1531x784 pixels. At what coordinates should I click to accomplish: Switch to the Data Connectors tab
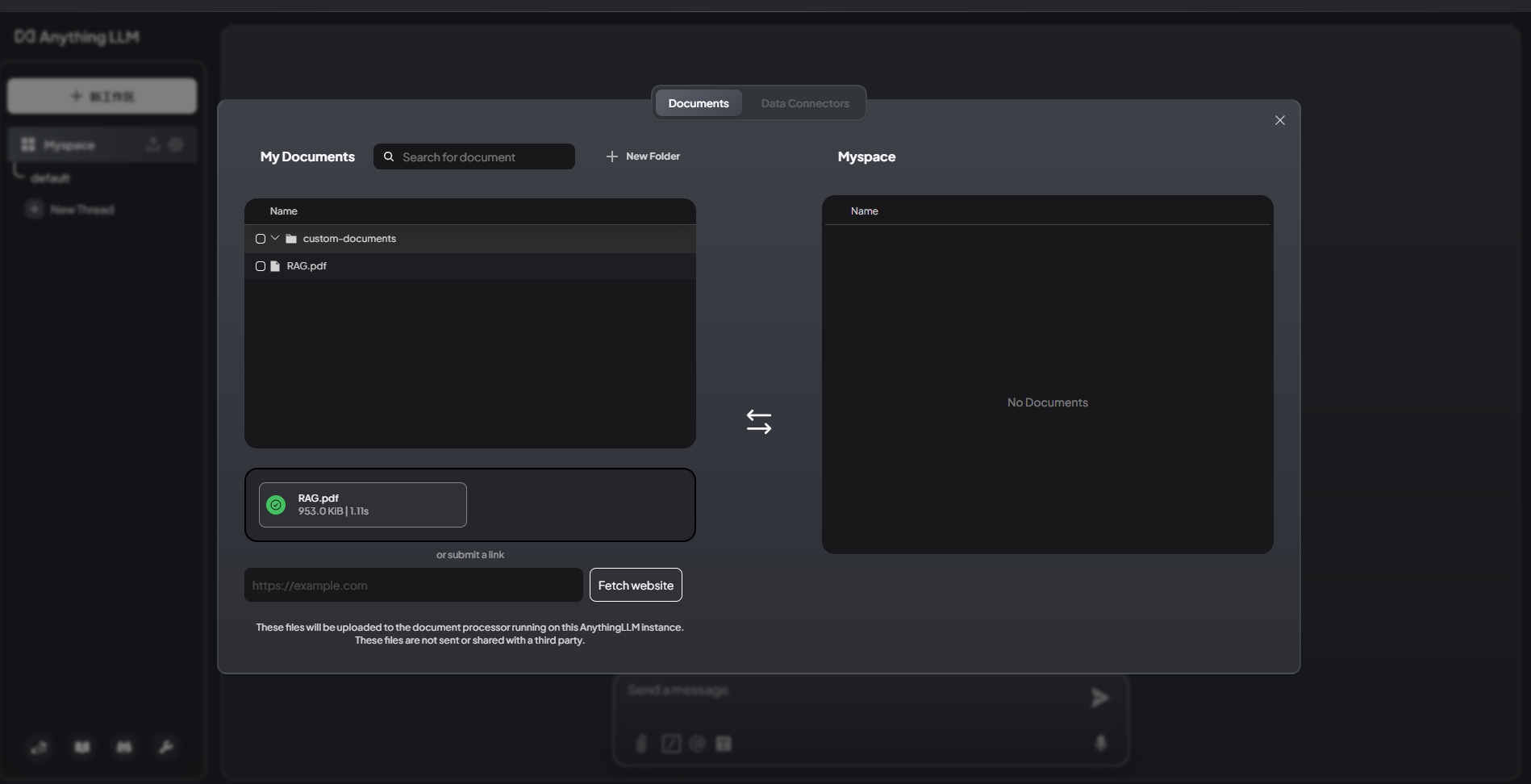click(804, 103)
